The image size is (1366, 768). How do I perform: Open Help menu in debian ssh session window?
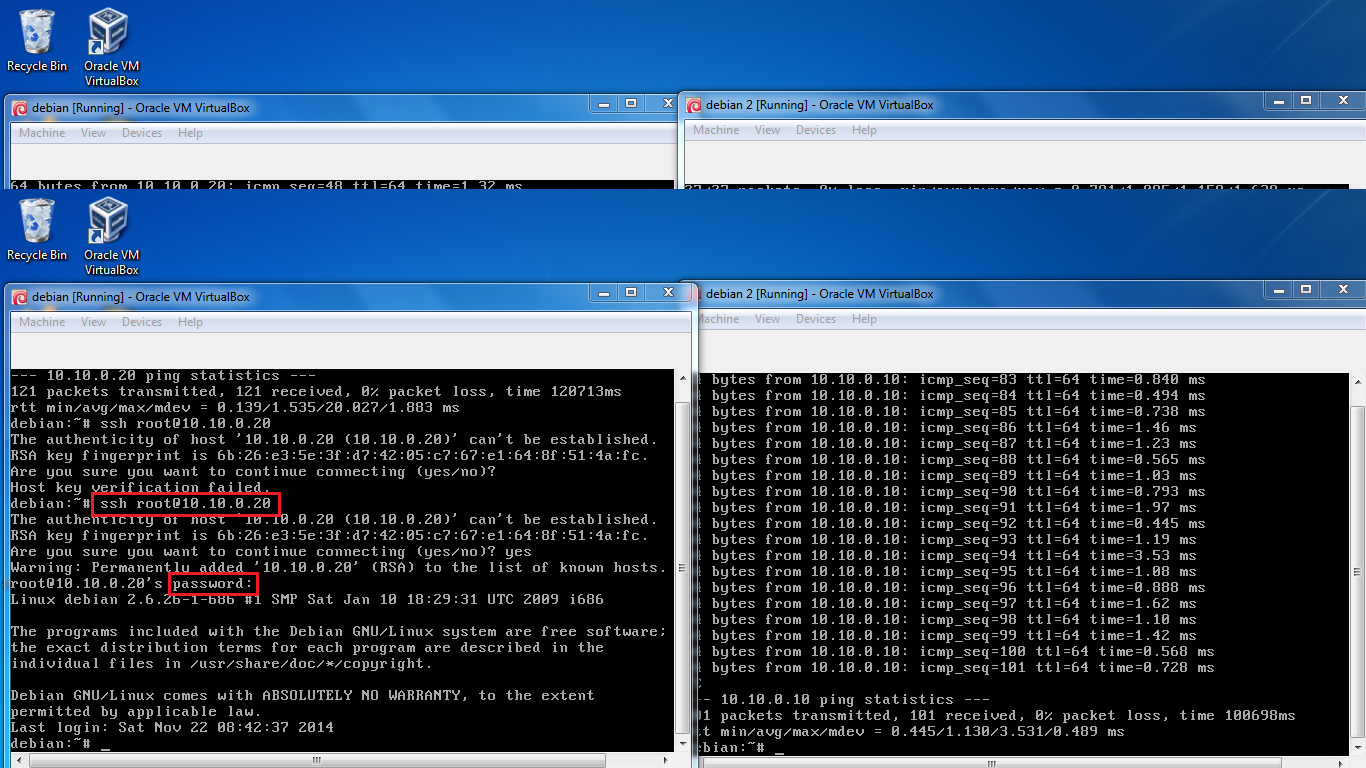(x=190, y=322)
